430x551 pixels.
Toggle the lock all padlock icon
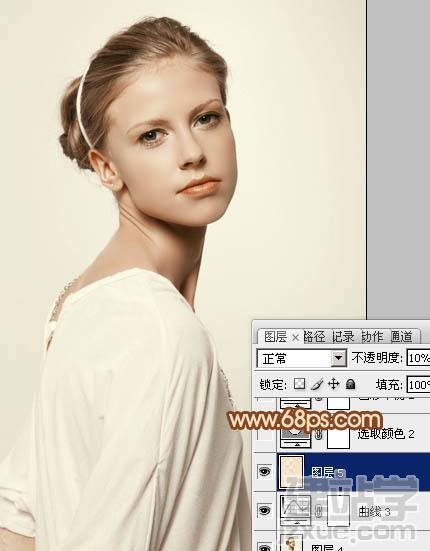click(x=350, y=384)
